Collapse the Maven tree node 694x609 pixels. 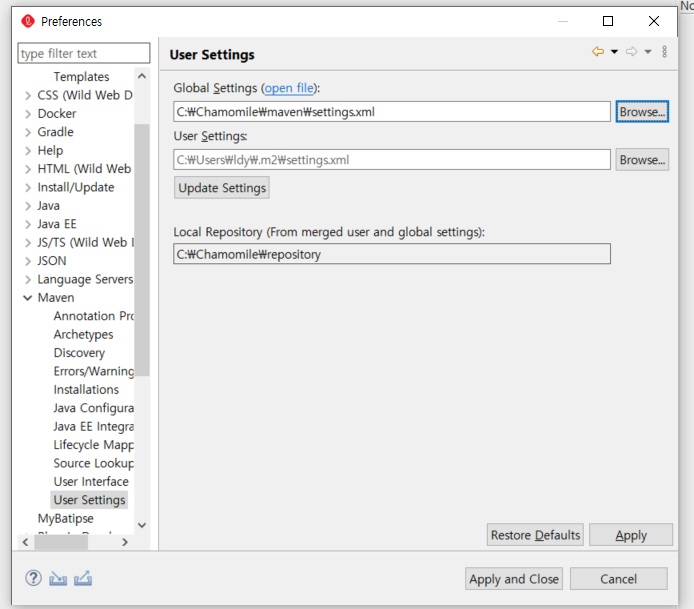coord(28,298)
